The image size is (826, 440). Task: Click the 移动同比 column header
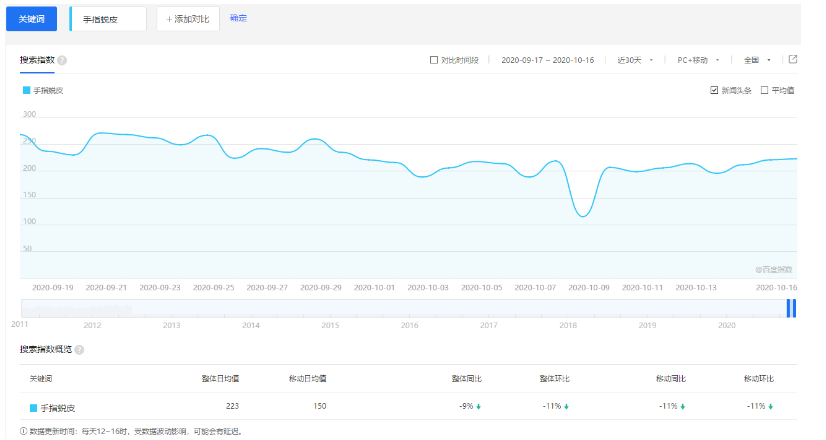click(x=671, y=378)
